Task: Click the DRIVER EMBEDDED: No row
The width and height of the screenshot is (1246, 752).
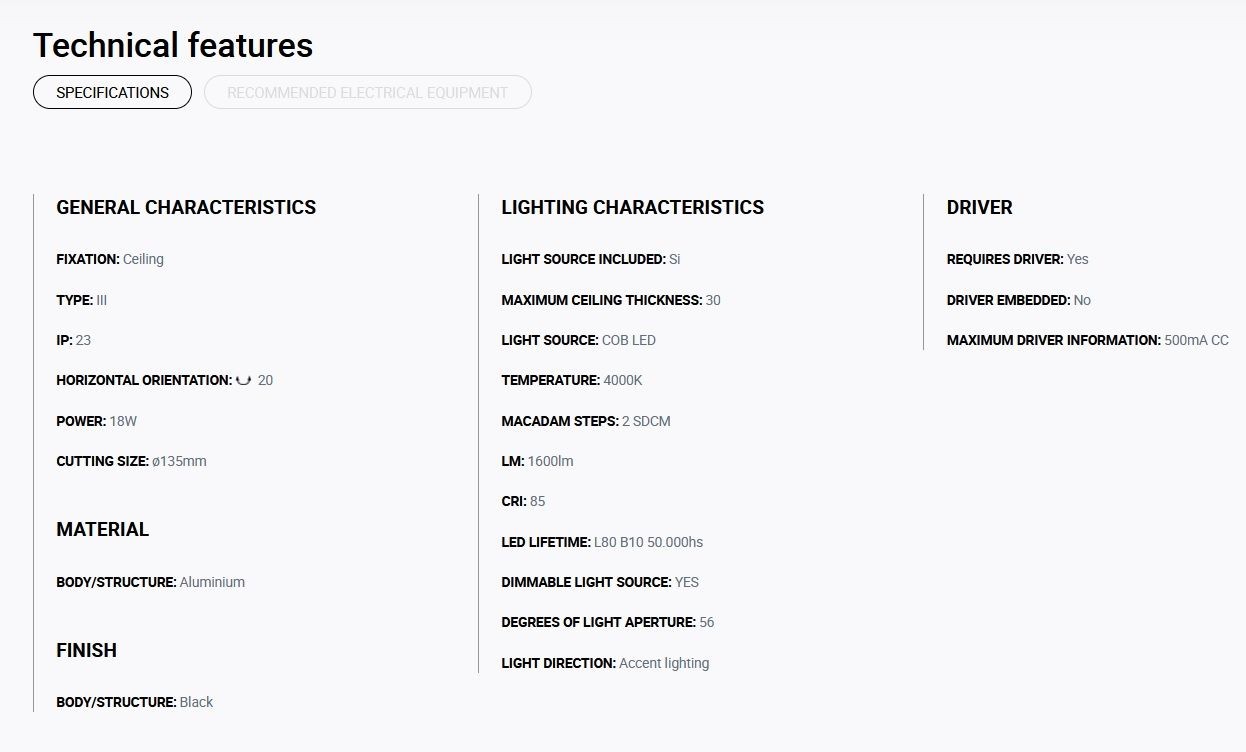Action: pos(1018,300)
